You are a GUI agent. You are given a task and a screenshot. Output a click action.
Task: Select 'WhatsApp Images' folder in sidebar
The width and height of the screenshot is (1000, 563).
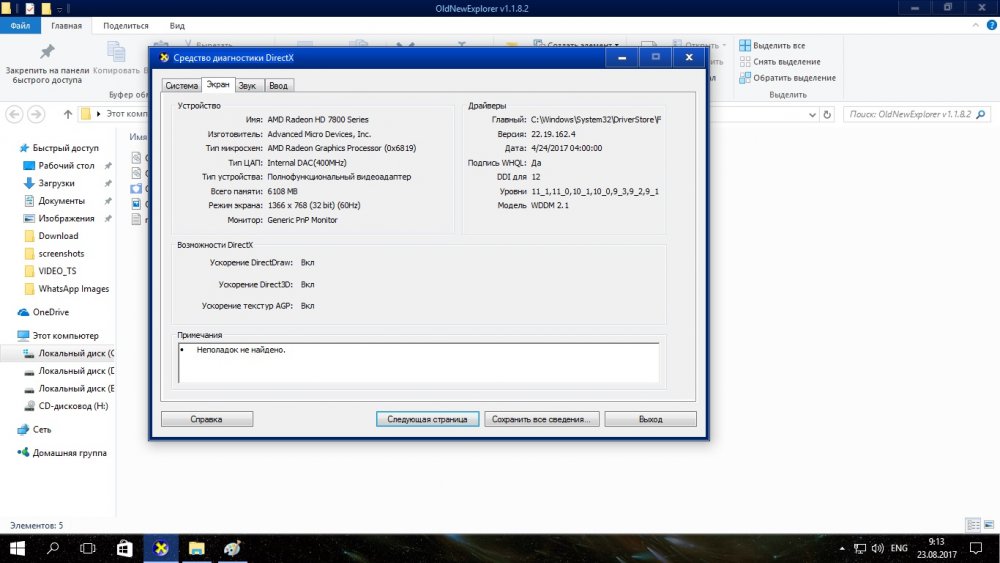(75, 289)
